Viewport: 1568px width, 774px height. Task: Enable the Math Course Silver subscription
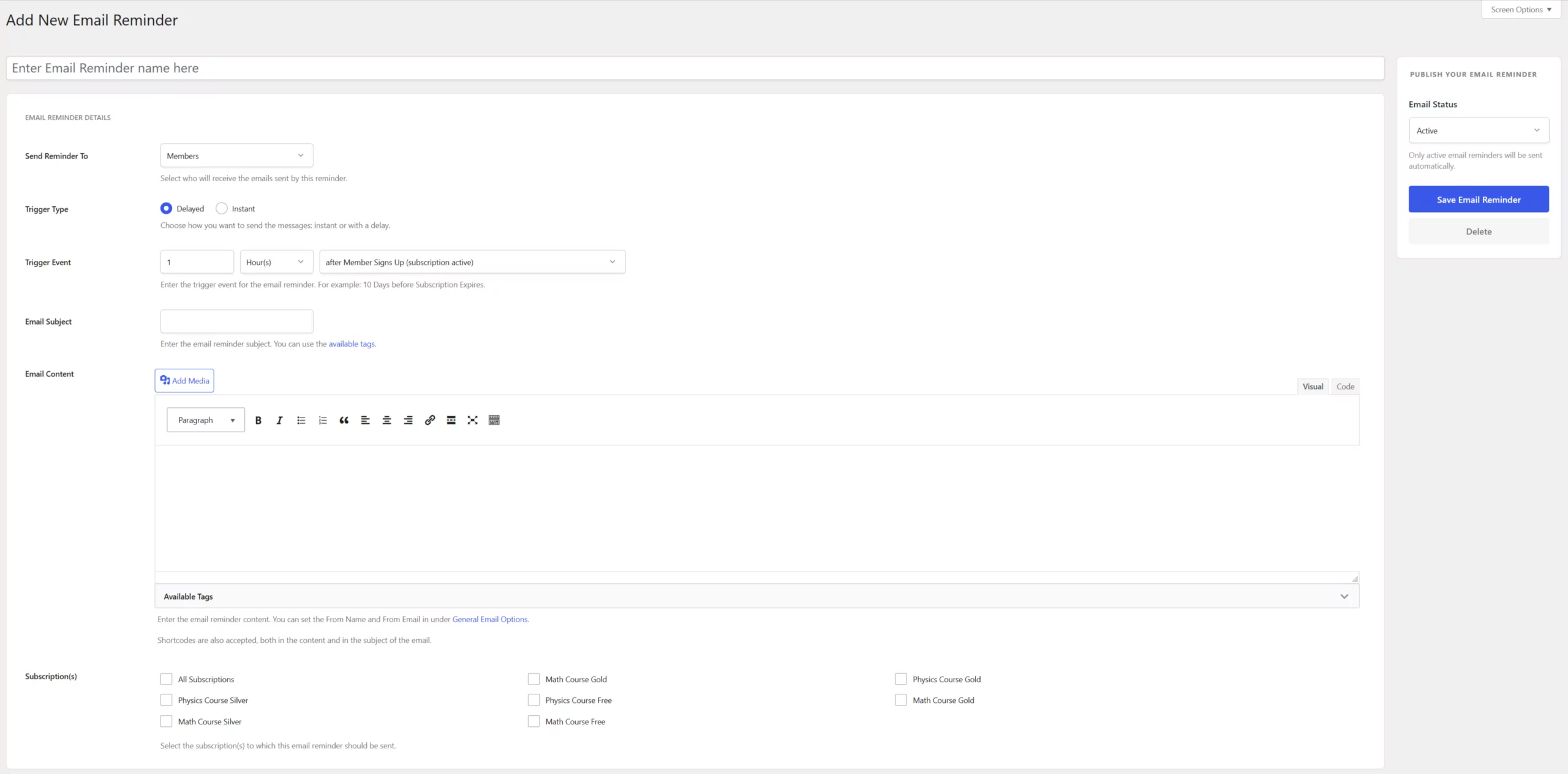(x=166, y=721)
